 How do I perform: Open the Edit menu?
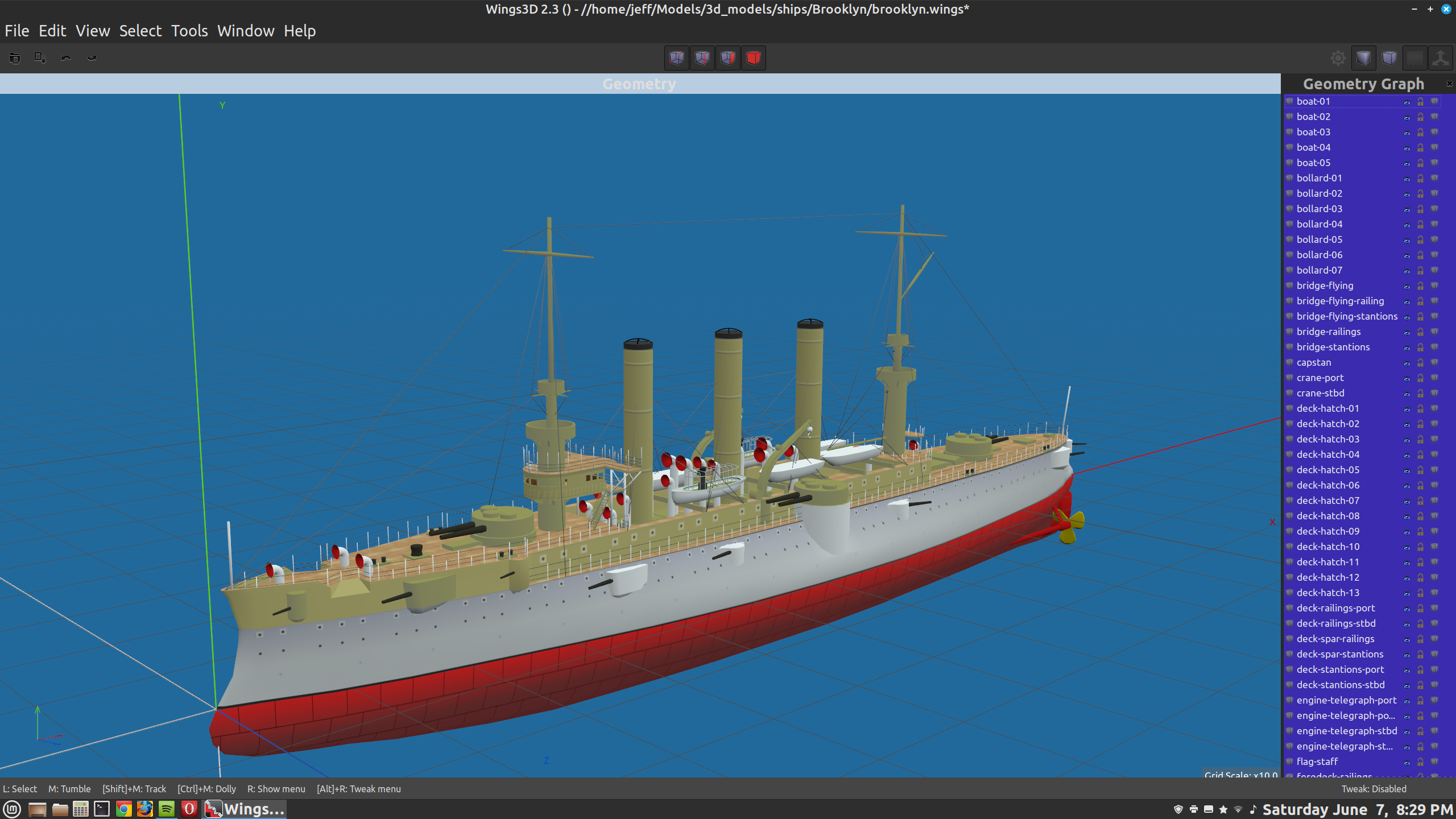(52, 31)
